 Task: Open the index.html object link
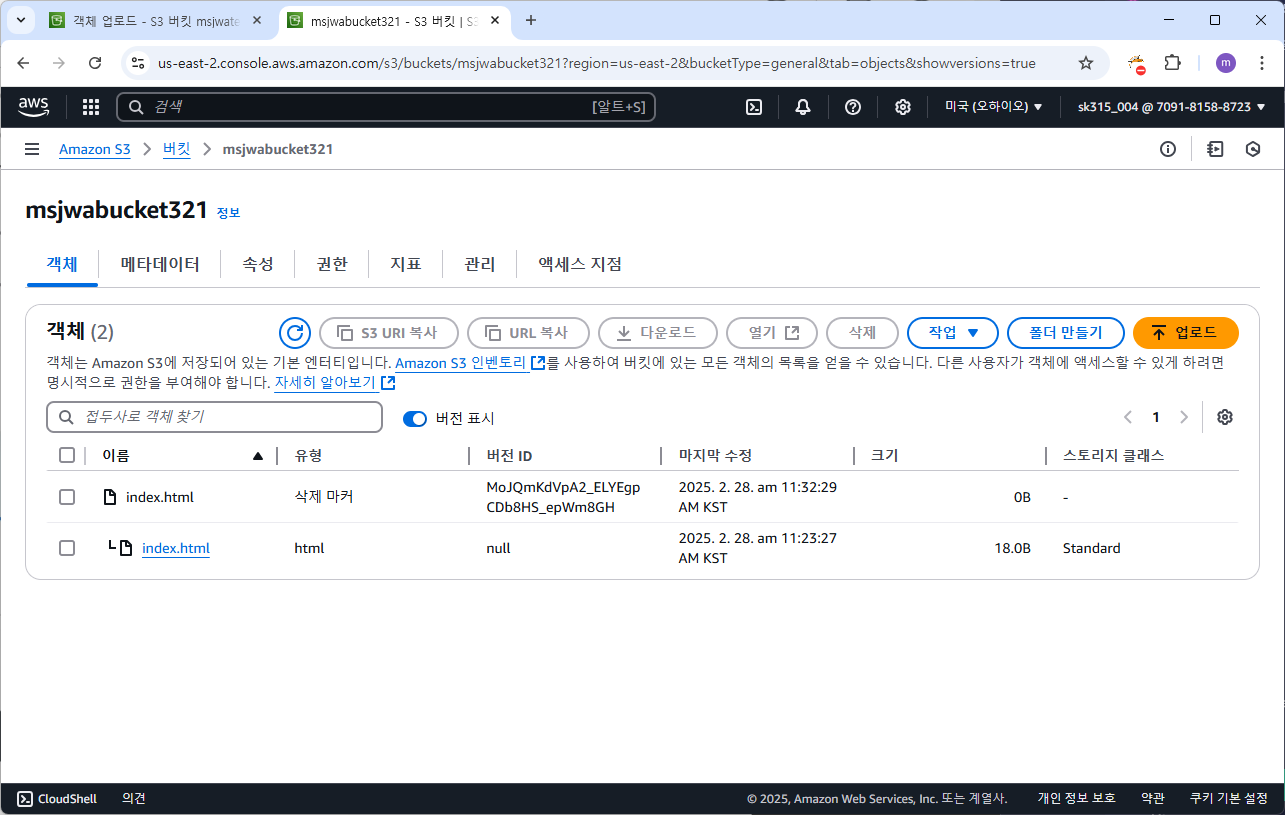click(x=176, y=548)
